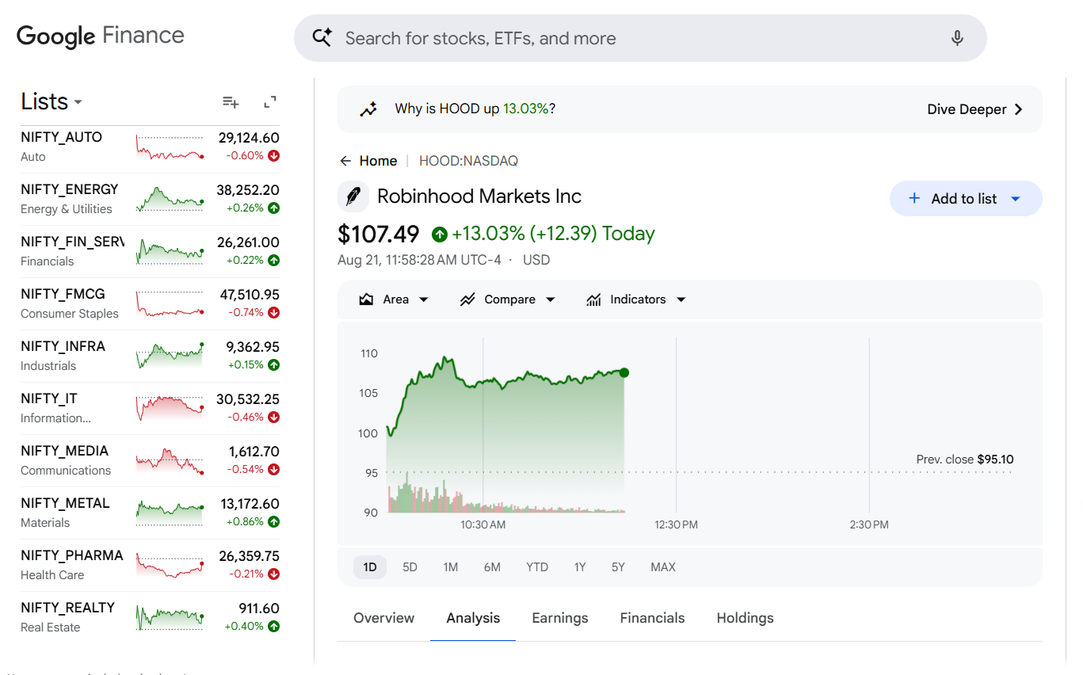Click the Dive Deeper chevron arrow

tap(1018, 109)
